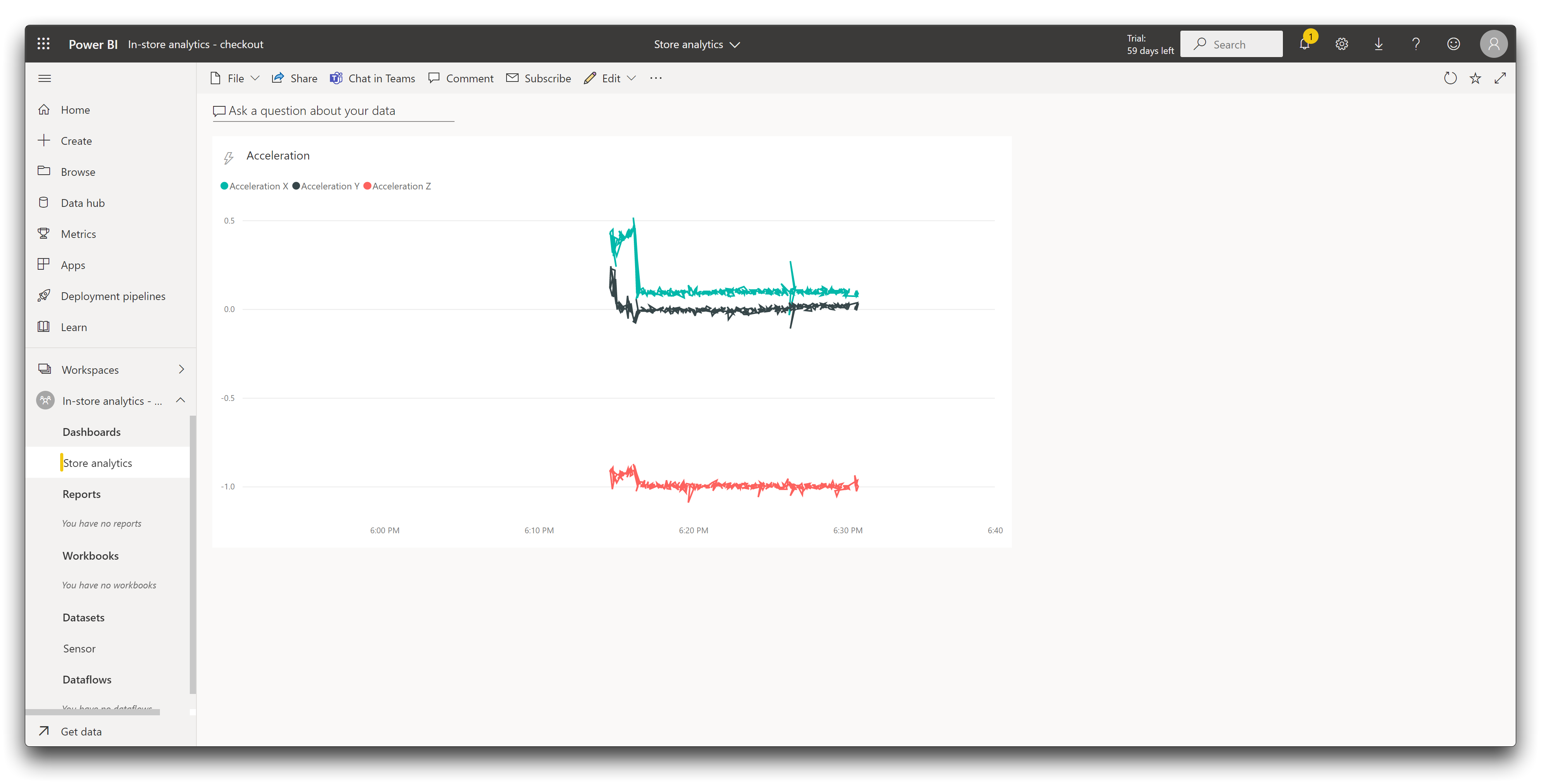Click the Learn book icon
1541x784 pixels.
pyautogui.click(x=44, y=326)
